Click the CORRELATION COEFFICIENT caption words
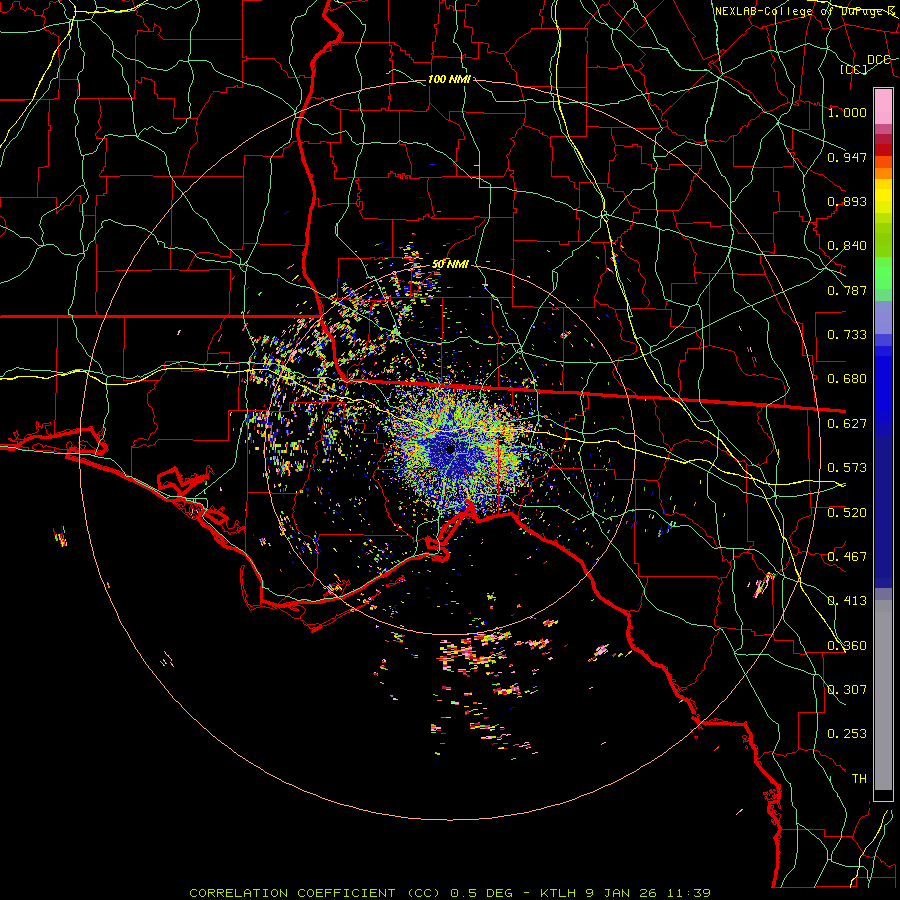900x900 pixels. [293, 893]
